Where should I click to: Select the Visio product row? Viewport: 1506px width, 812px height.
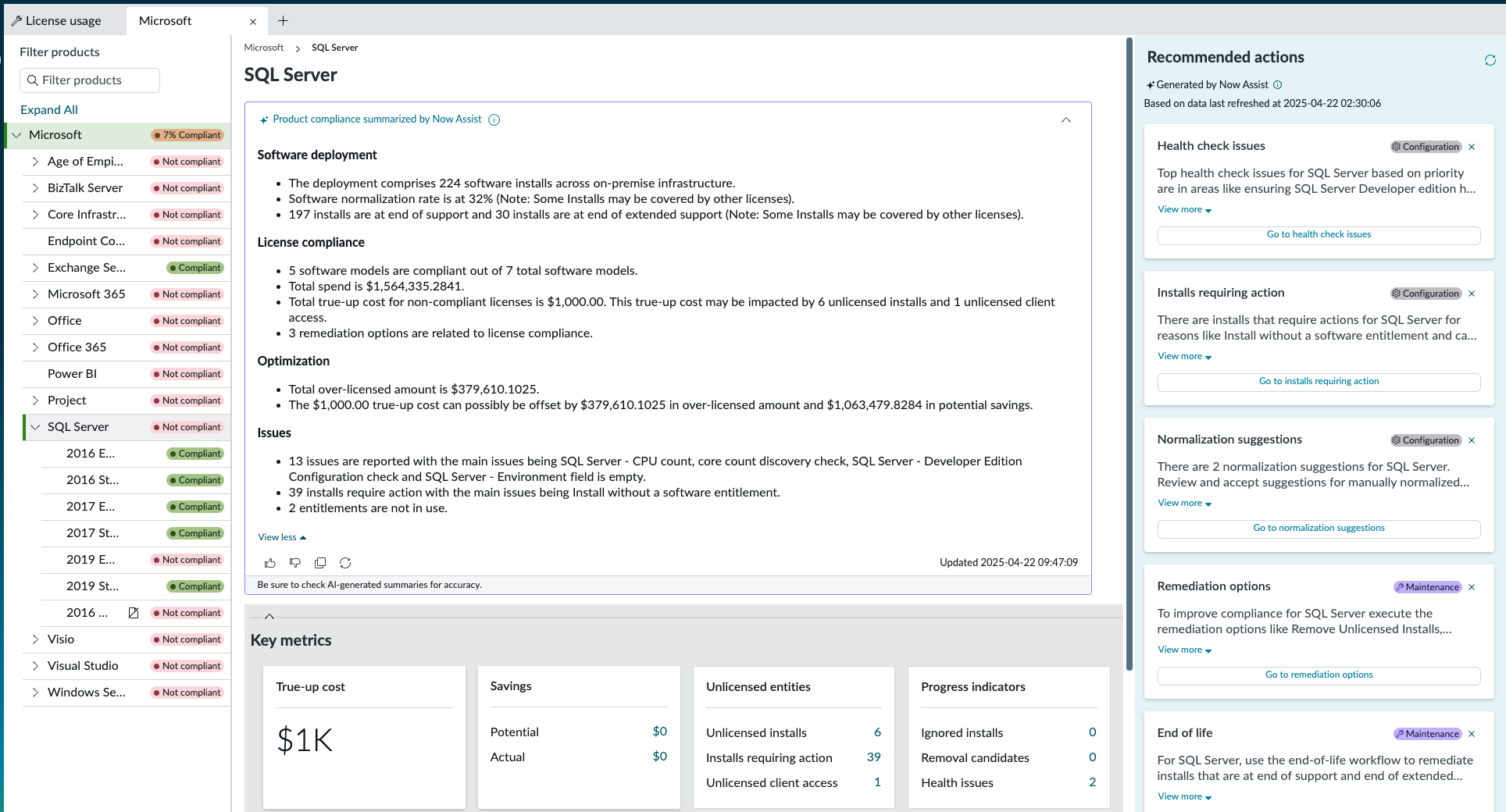pos(127,639)
